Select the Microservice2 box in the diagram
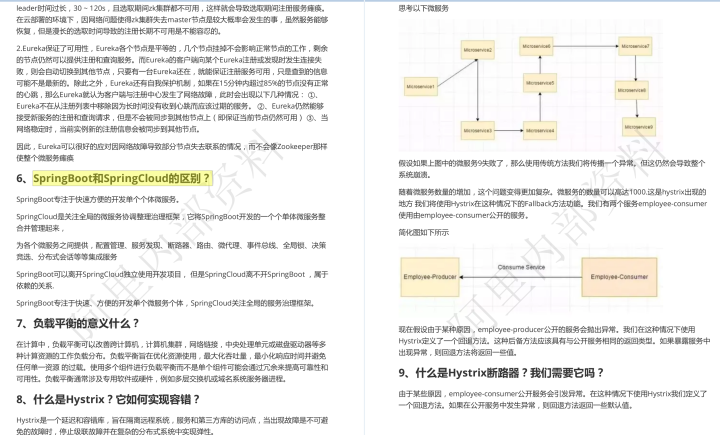This screenshot has height=435, width=720. (478, 50)
